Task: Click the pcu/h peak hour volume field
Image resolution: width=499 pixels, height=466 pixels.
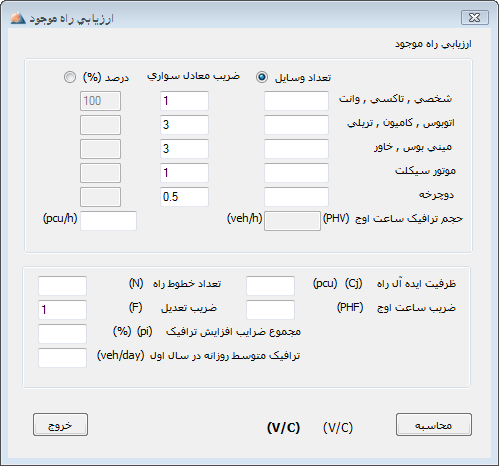Action: pos(108,221)
